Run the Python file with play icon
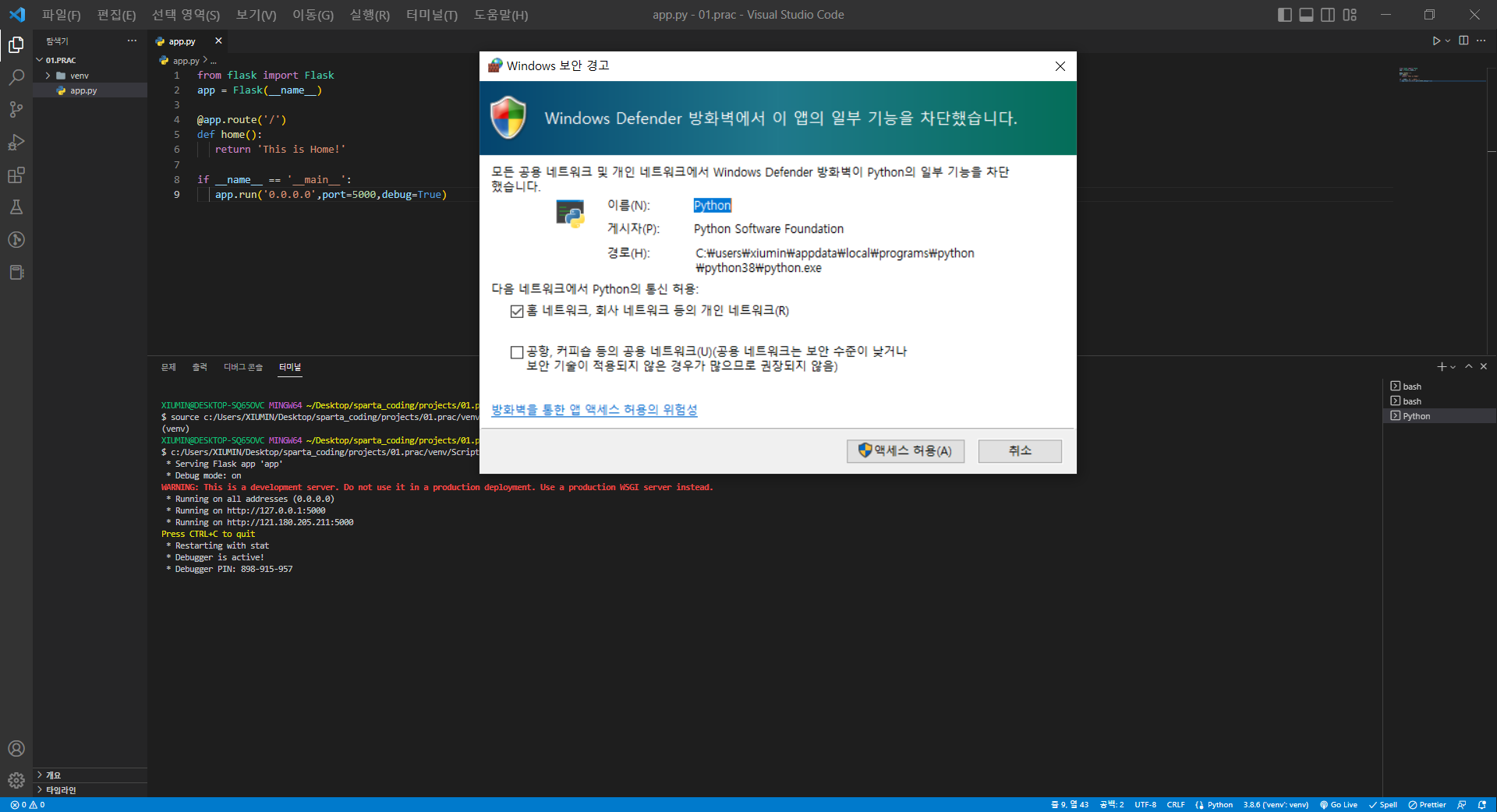This screenshot has height=812, width=1497. coord(1435,41)
